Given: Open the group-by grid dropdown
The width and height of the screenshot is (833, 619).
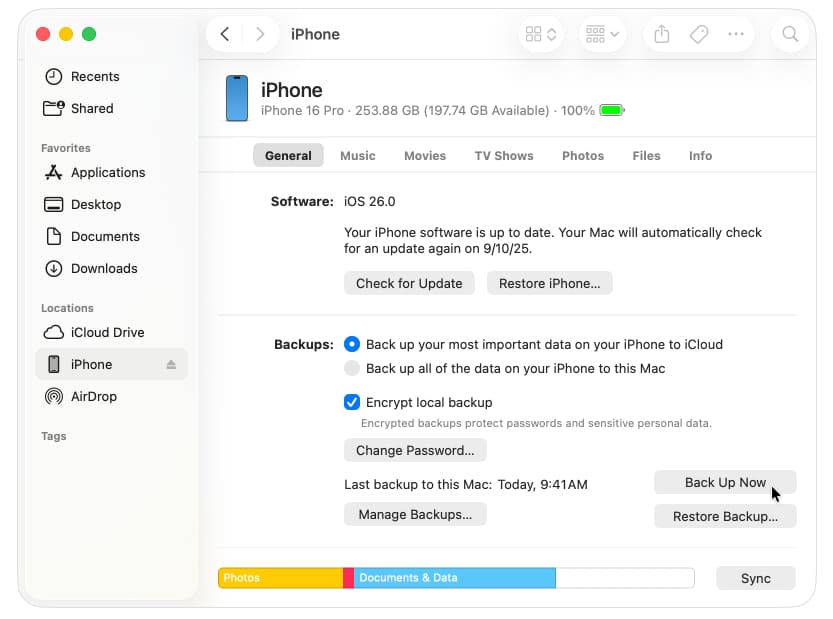Looking at the screenshot, I should (x=602, y=35).
